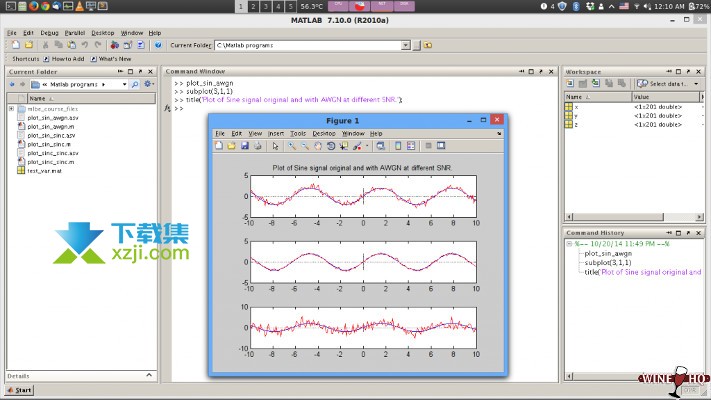Open the Parallel menu in MATLAB
This screenshot has width=711, height=400.
coord(75,33)
